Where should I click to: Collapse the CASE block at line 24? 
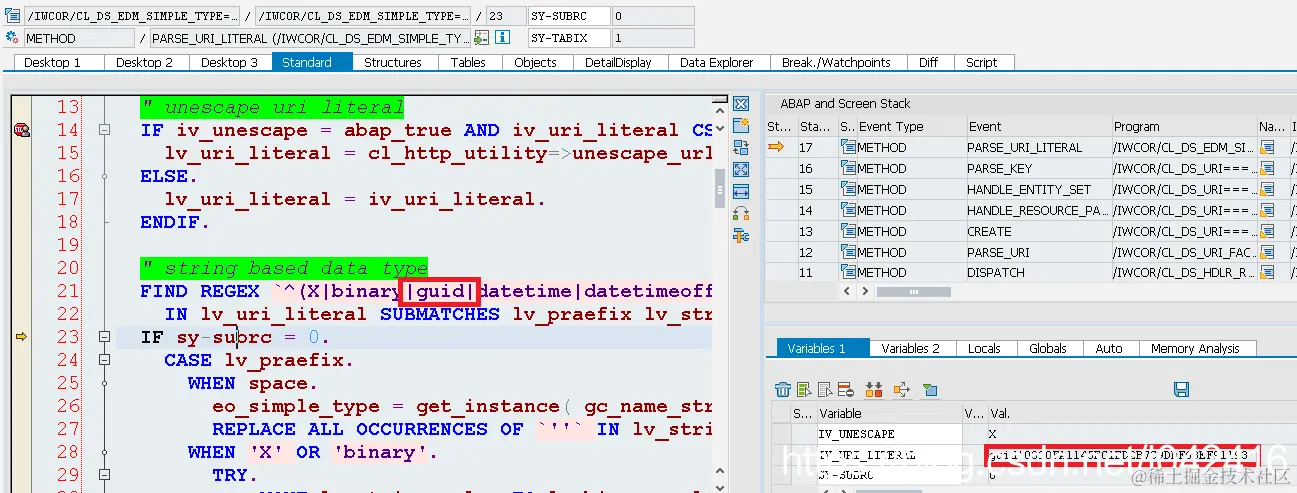coord(104,360)
